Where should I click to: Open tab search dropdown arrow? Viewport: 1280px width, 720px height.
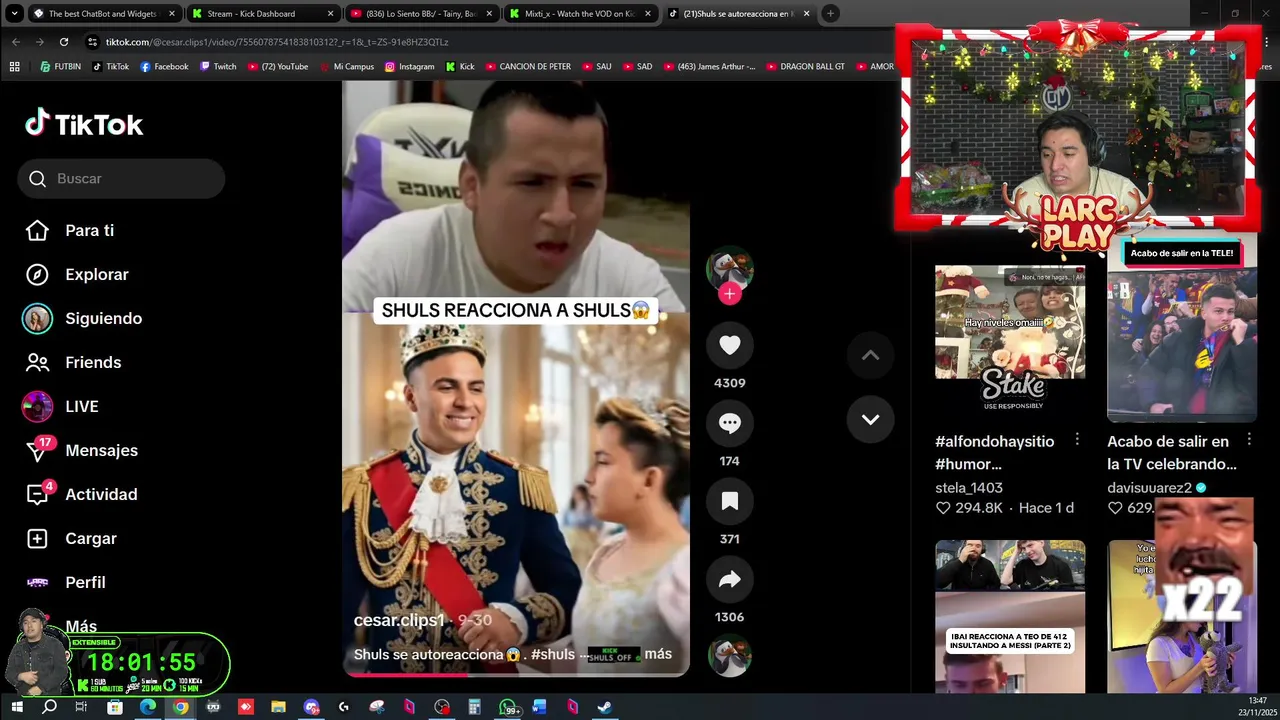click(14, 14)
